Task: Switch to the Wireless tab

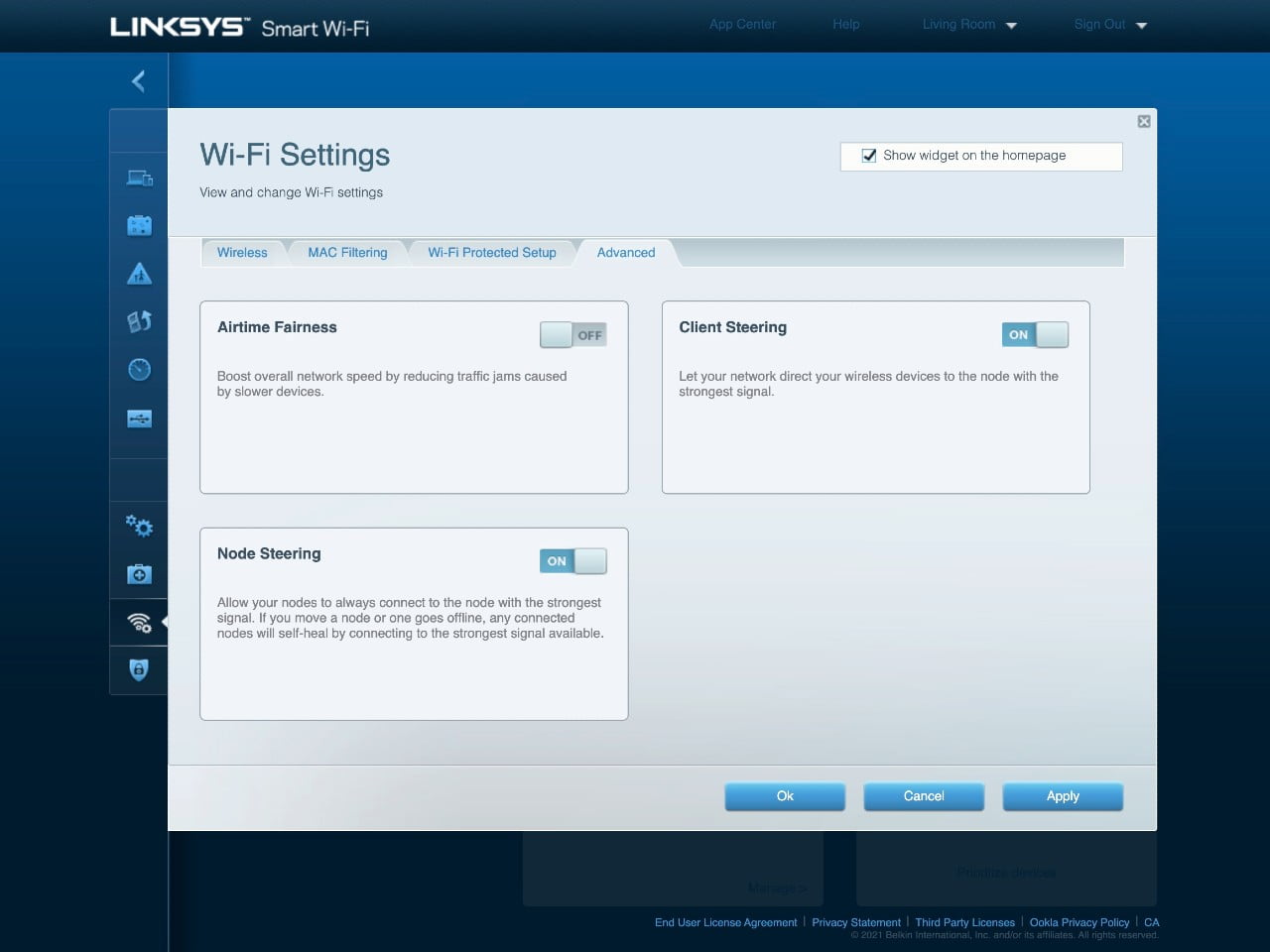Action: click(242, 253)
